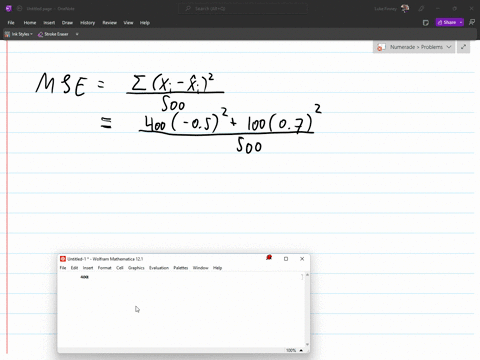Screen dimensions: 480x360
Task: Open the Share button dropdown arrow
Action: [461, 22]
